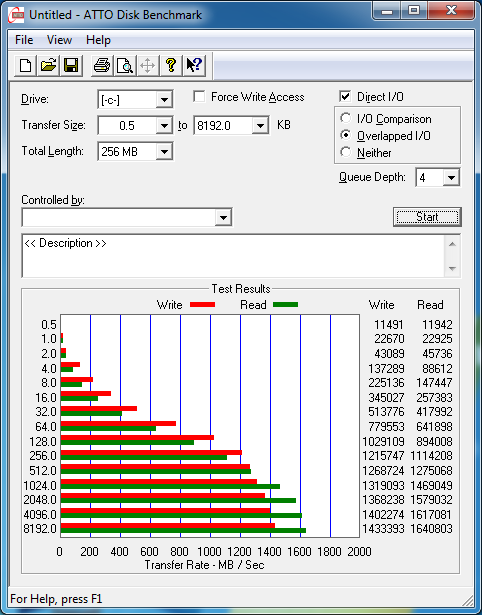Viewport: 482px width, 615px height.
Task: Expand the maximum Transfer Size dropdown (8192.0)
Action: pos(260,126)
